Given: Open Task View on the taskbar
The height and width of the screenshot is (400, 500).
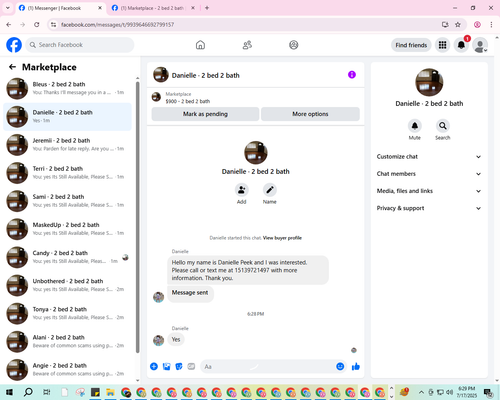Looking at the screenshot, I should tap(47, 392).
